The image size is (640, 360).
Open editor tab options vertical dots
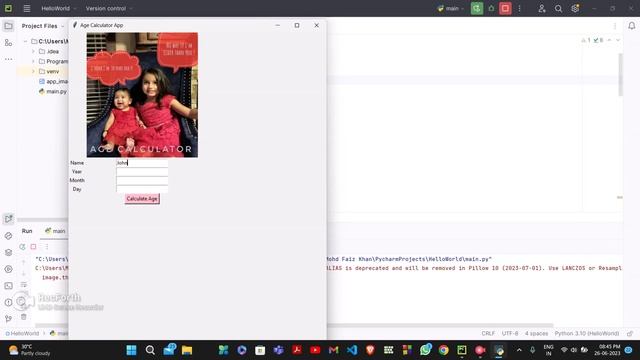pyautogui.click(x=615, y=26)
